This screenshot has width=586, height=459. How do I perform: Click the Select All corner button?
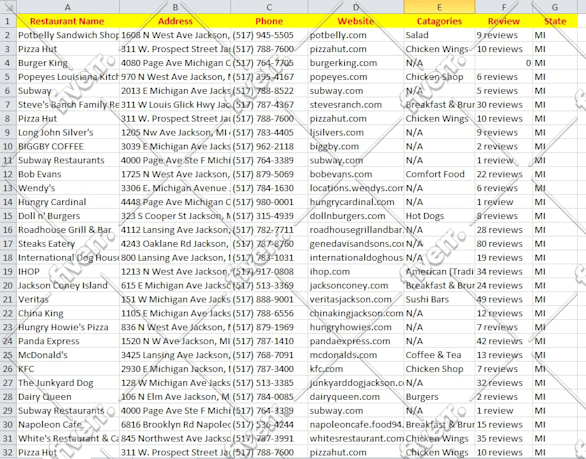(8, 7)
